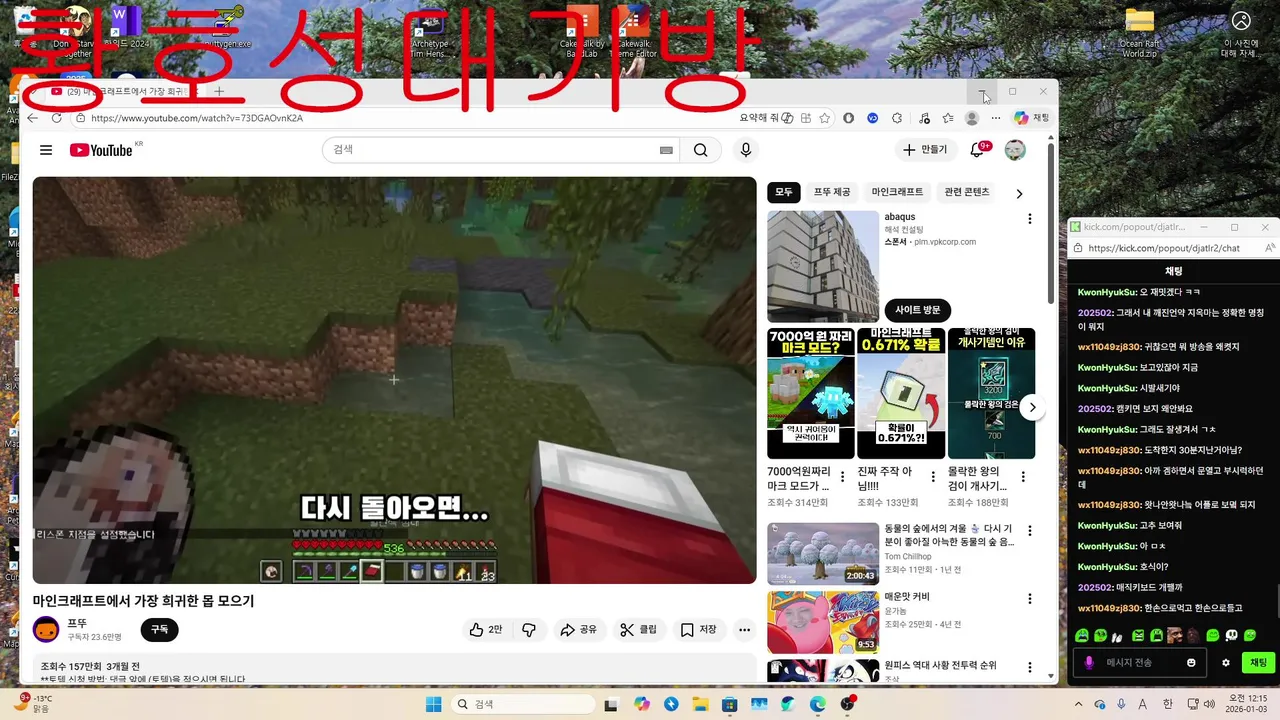Start voice search with the microphone icon

(745, 150)
